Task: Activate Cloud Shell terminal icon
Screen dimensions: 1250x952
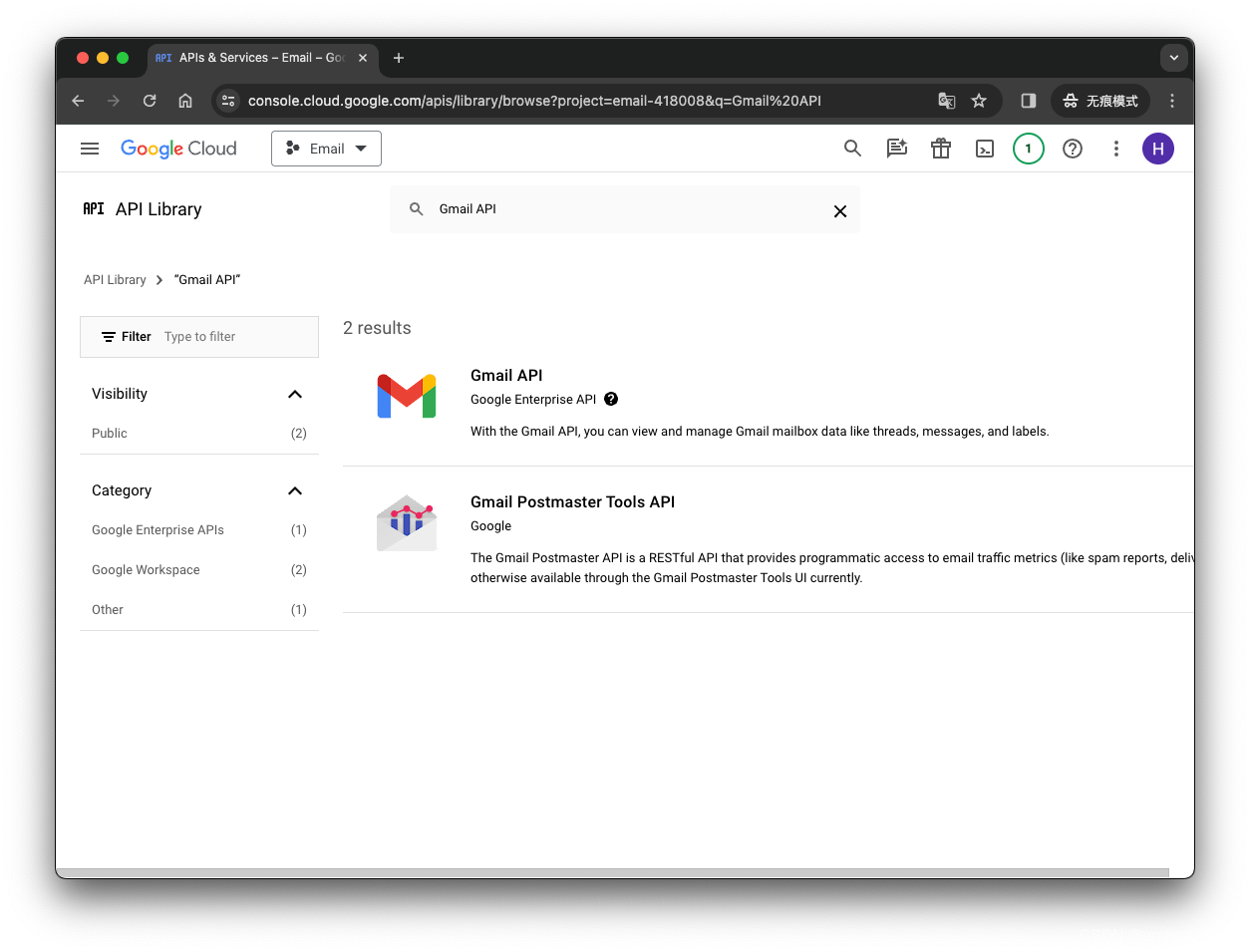Action: pyautogui.click(x=985, y=149)
